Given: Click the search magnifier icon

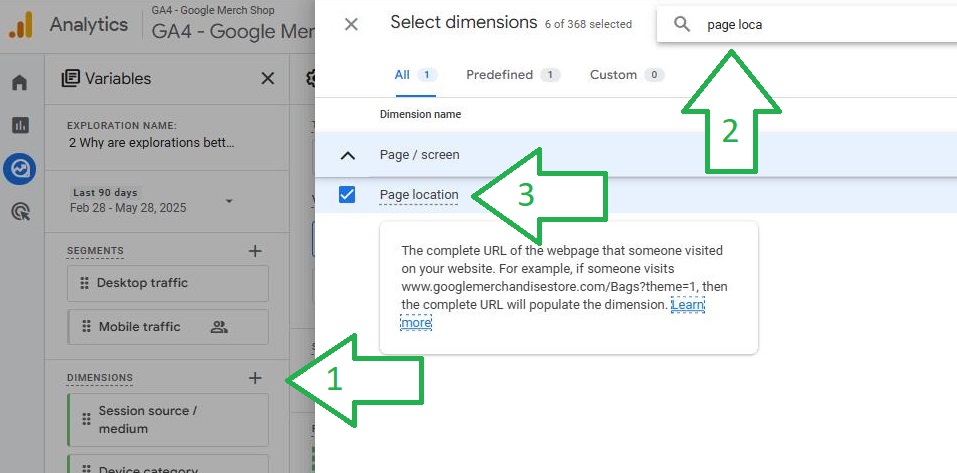Looking at the screenshot, I should [682, 24].
